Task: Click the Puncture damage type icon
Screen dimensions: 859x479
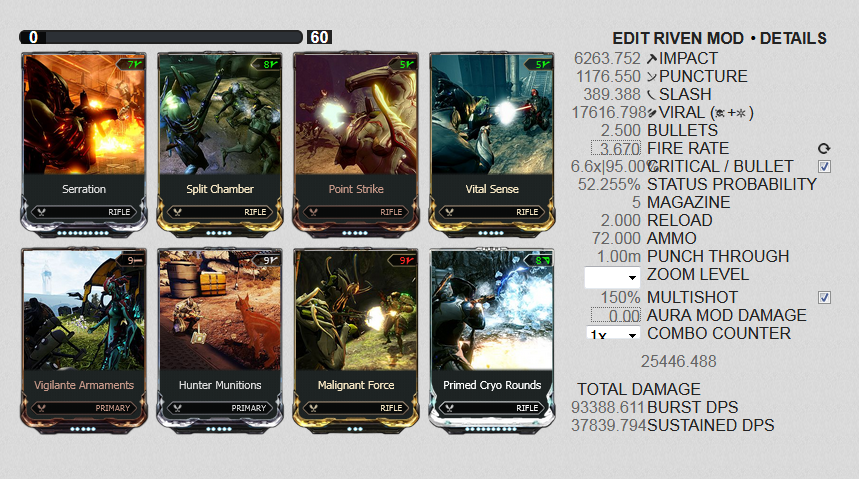Action: point(651,77)
